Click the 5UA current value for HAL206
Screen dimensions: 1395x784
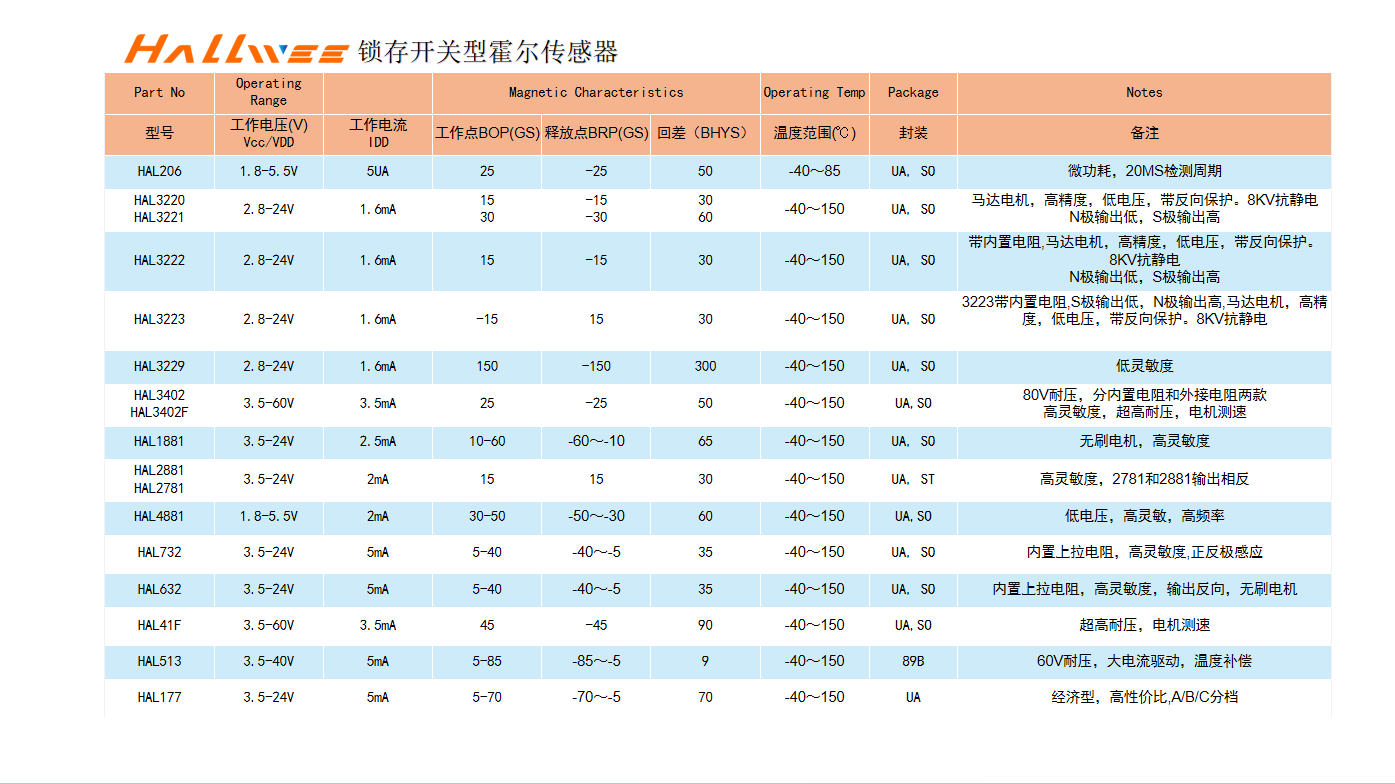click(x=378, y=171)
